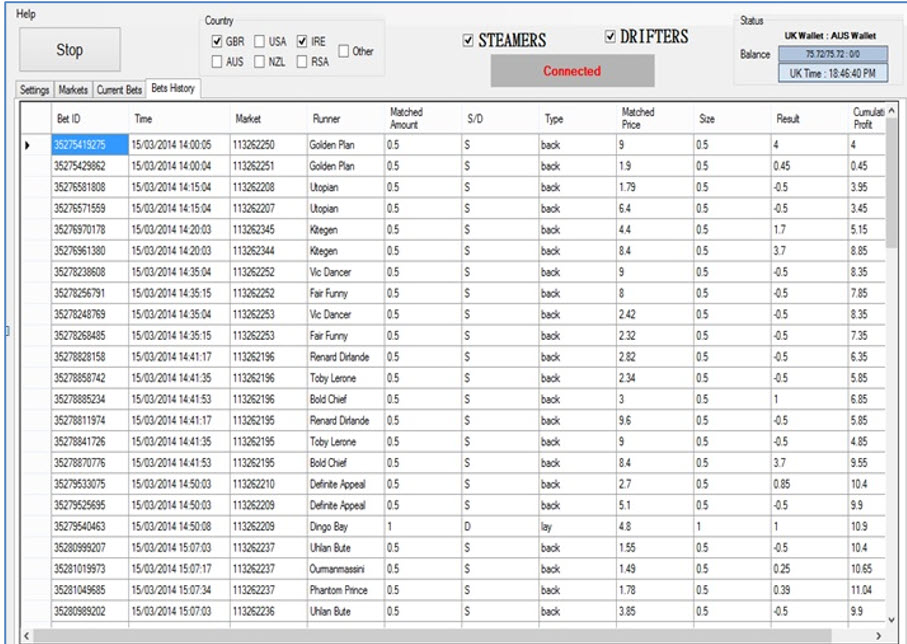The height and width of the screenshot is (644, 907).
Task: Click the S/D column header
Action: 500,119
